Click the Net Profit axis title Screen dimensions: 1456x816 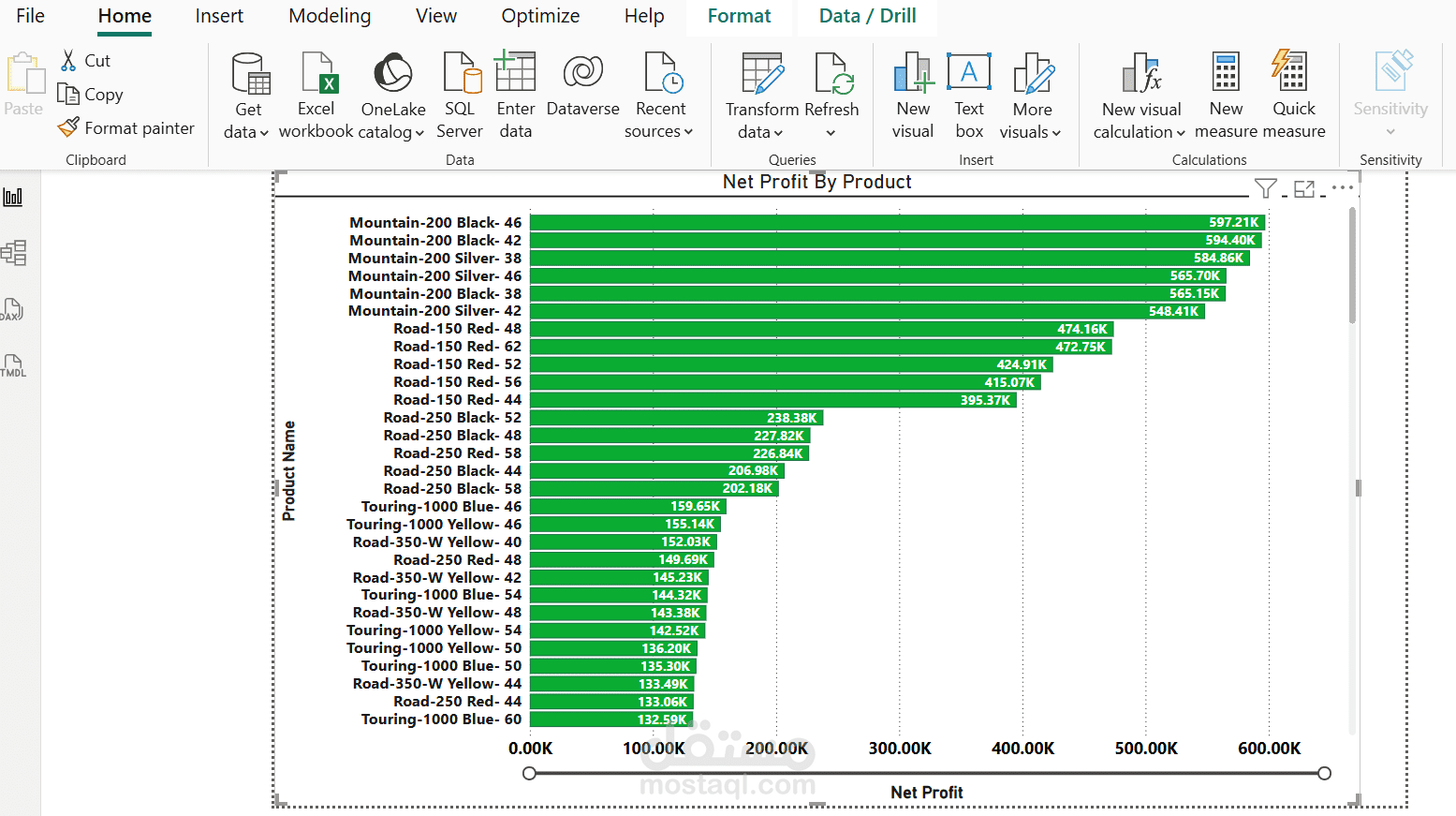tap(927, 793)
